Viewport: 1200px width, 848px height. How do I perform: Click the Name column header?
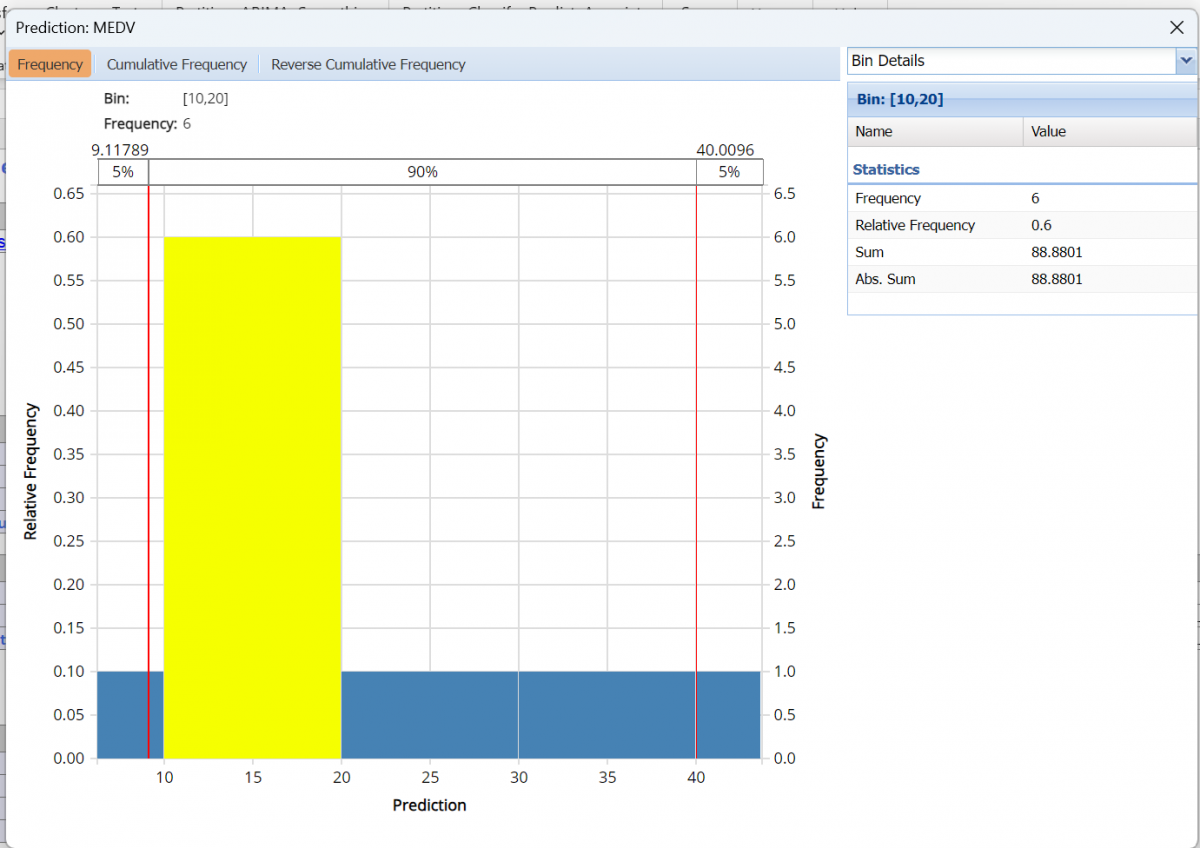click(935, 131)
